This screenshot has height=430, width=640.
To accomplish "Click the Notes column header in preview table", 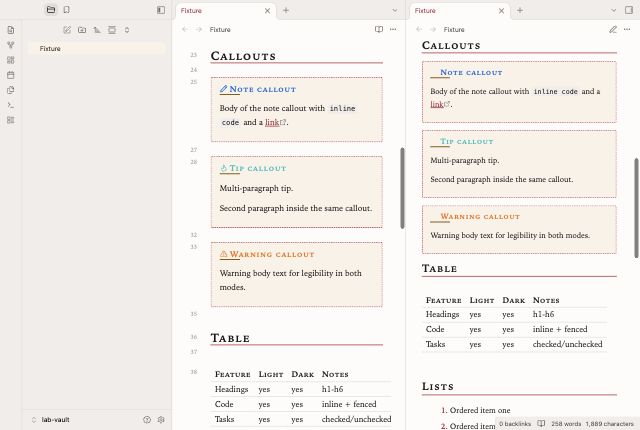I will tap(546, 300).
